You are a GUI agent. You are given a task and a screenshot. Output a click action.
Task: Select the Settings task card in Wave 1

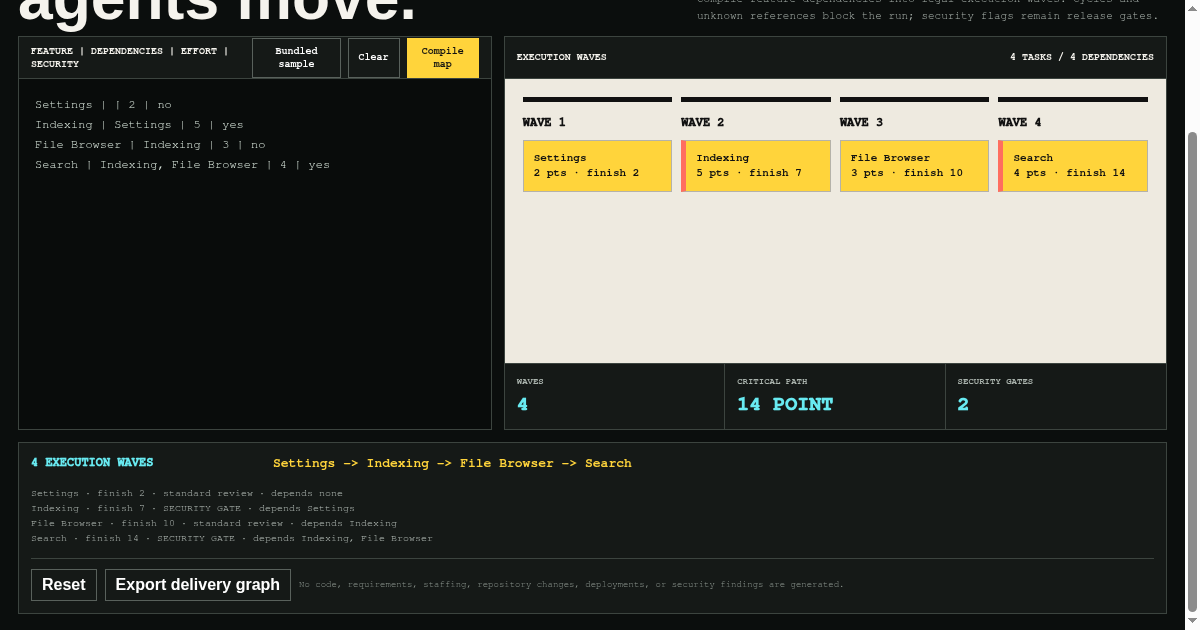click(597, 166)
